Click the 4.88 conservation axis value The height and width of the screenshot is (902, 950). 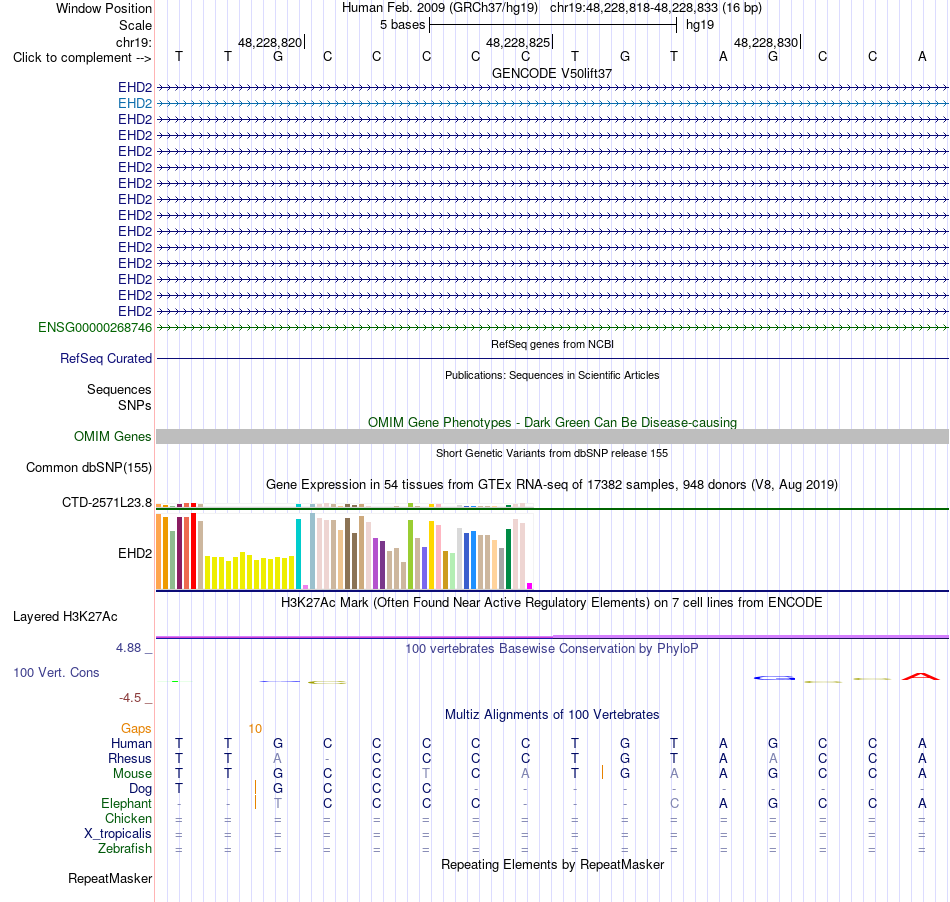[128, 648]
